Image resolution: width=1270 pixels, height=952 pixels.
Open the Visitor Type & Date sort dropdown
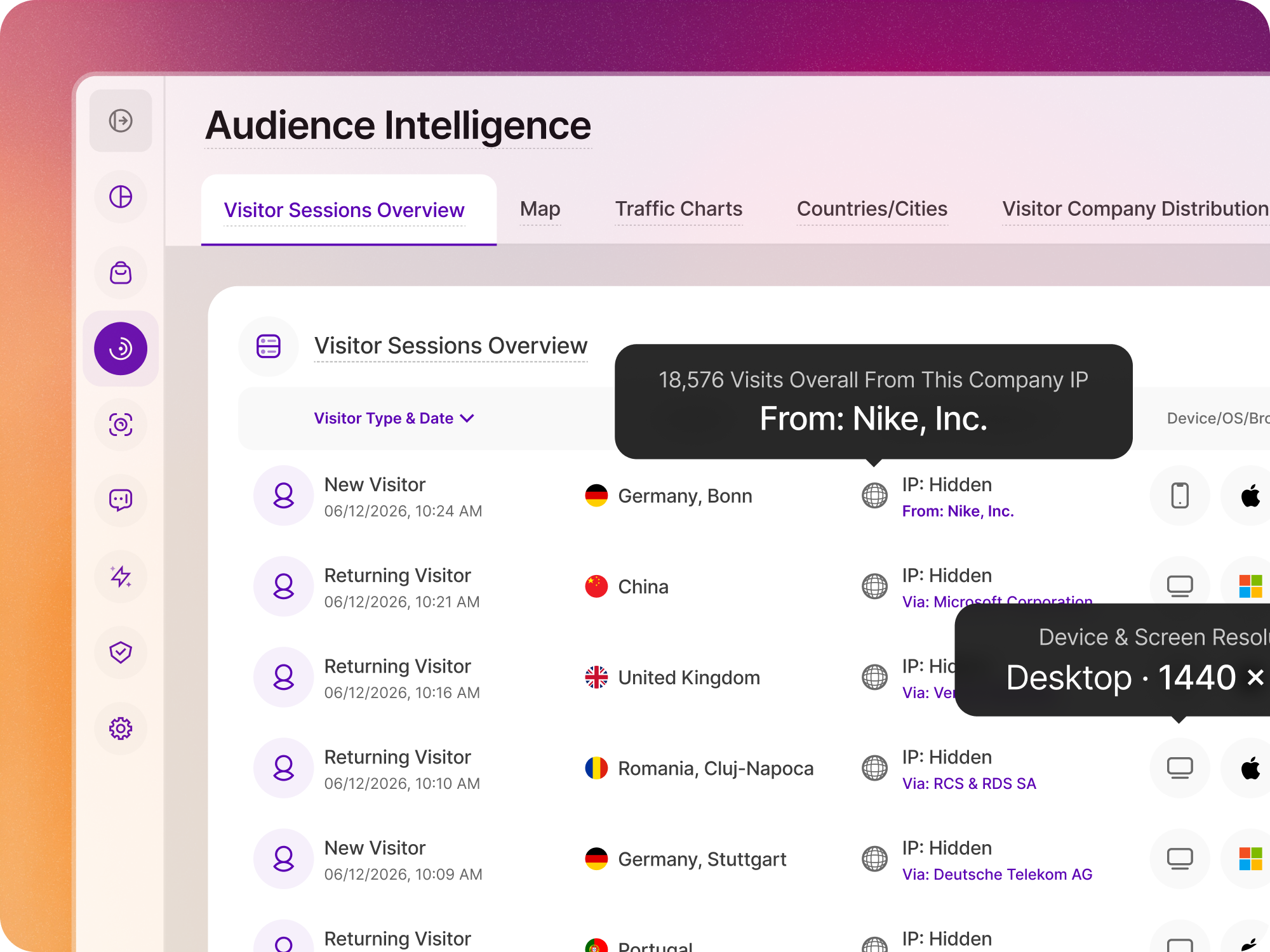click(394, 418)
